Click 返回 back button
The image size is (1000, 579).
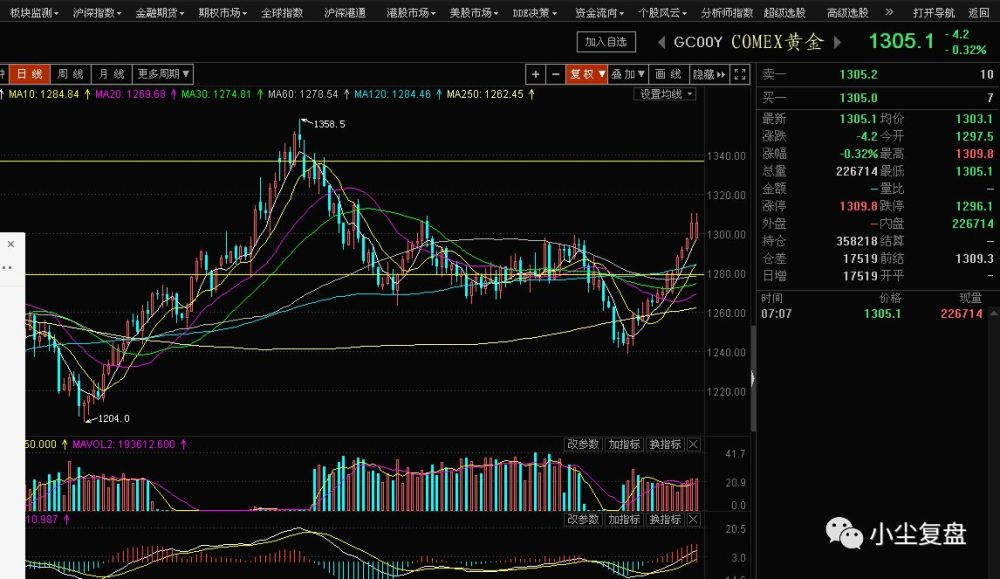(978, 12)
